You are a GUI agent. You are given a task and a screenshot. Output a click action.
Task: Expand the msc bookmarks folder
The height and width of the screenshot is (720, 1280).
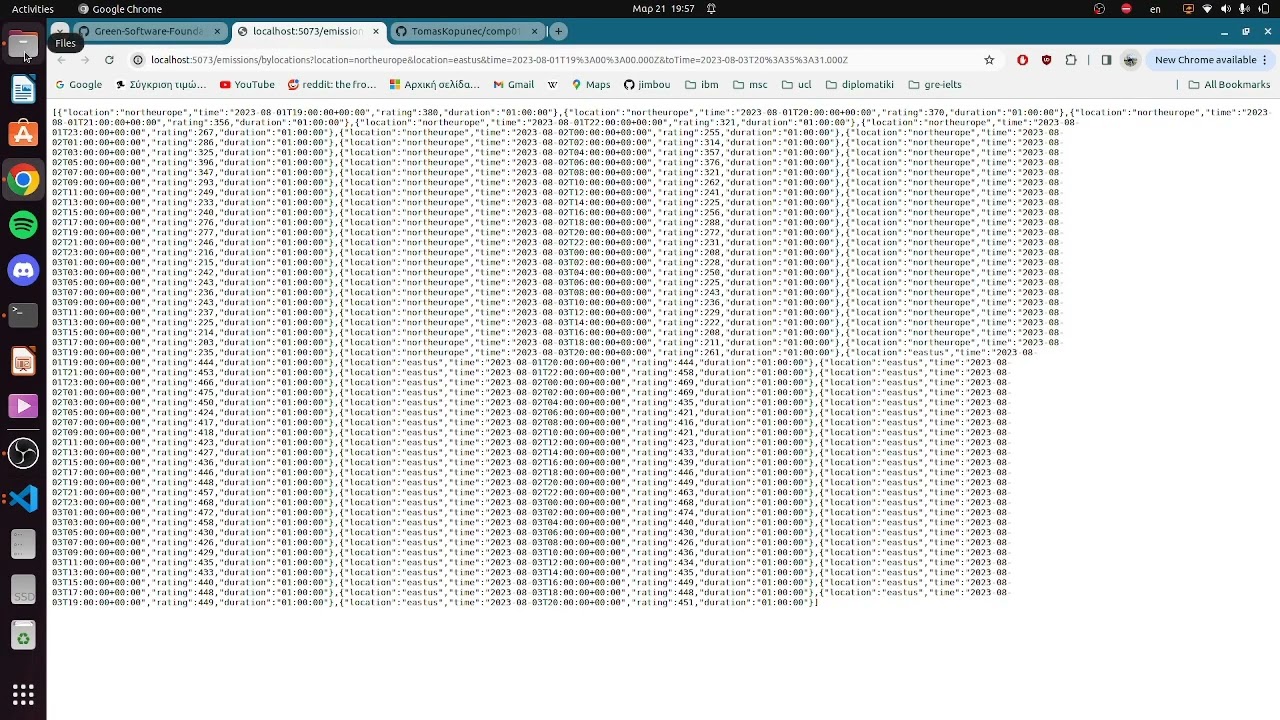[x=750, y=85]
